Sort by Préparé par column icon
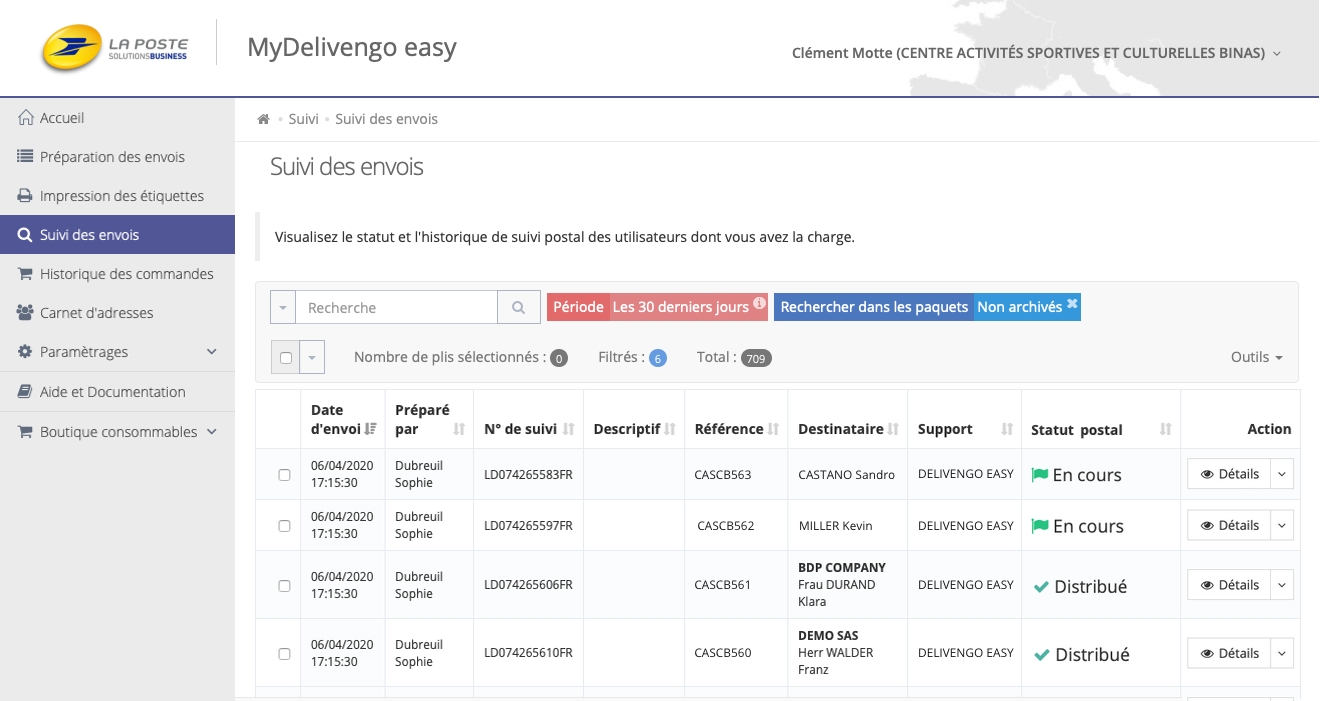 click(459, 429)
